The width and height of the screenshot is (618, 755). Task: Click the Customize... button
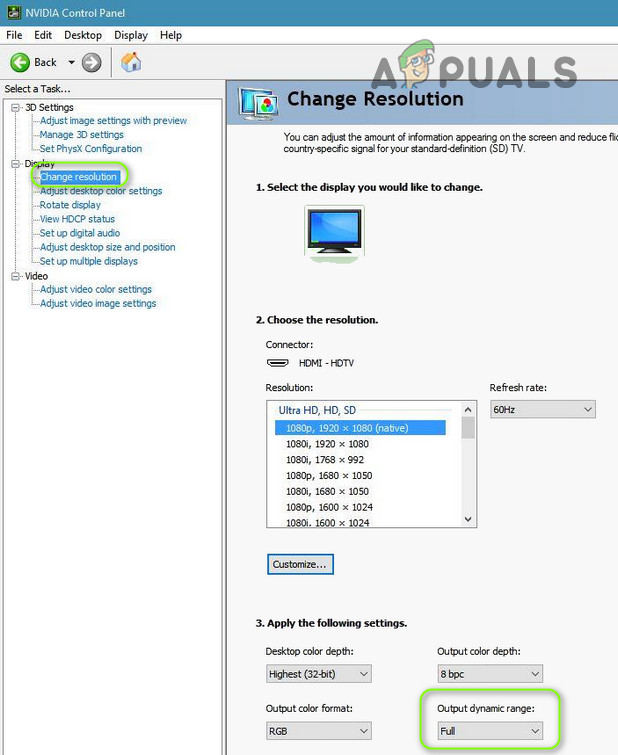pos(300,564)
